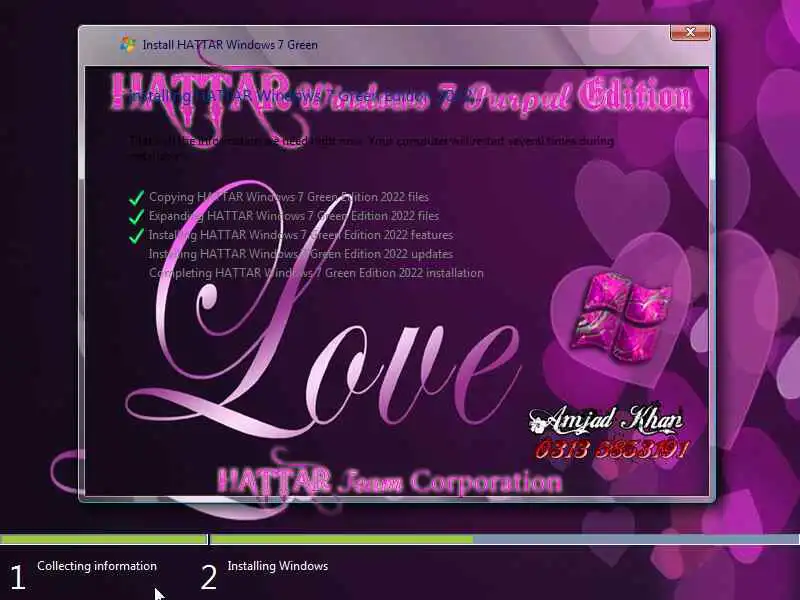Click the green checkmark beside 'Copying HATTAR' step
The image size is (800, 600).
click(x=136, y=197)
